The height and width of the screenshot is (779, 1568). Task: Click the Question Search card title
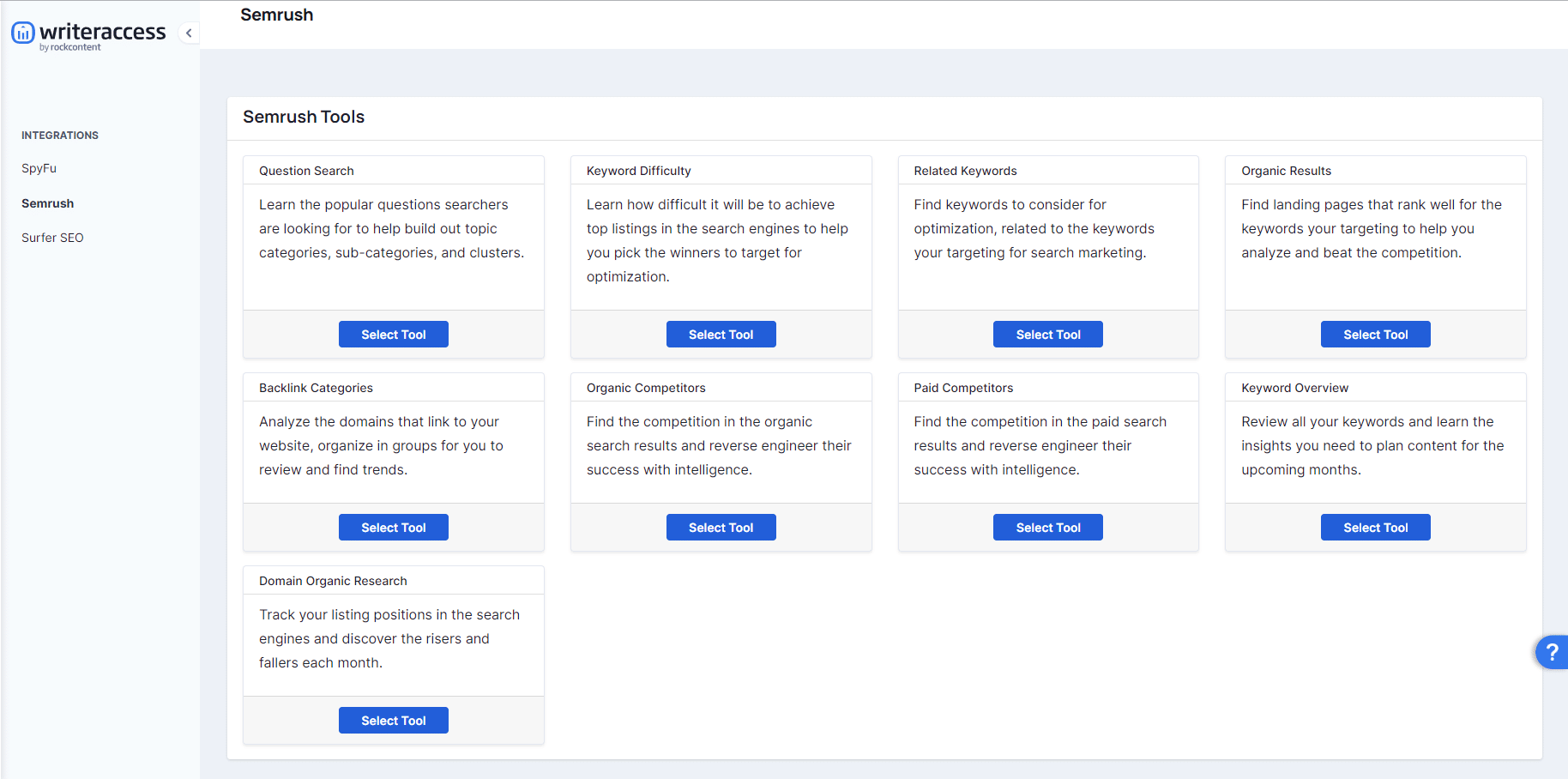[306, 171]
